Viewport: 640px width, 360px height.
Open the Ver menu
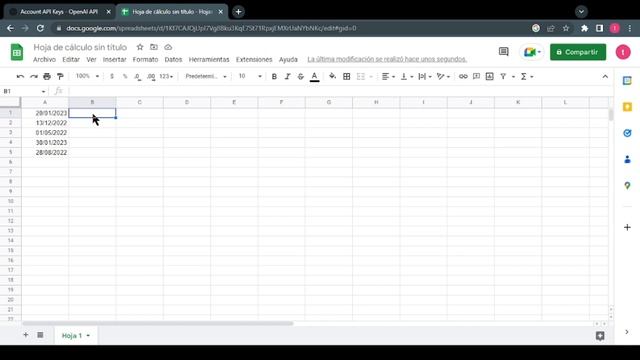click(x=91, y=60)
